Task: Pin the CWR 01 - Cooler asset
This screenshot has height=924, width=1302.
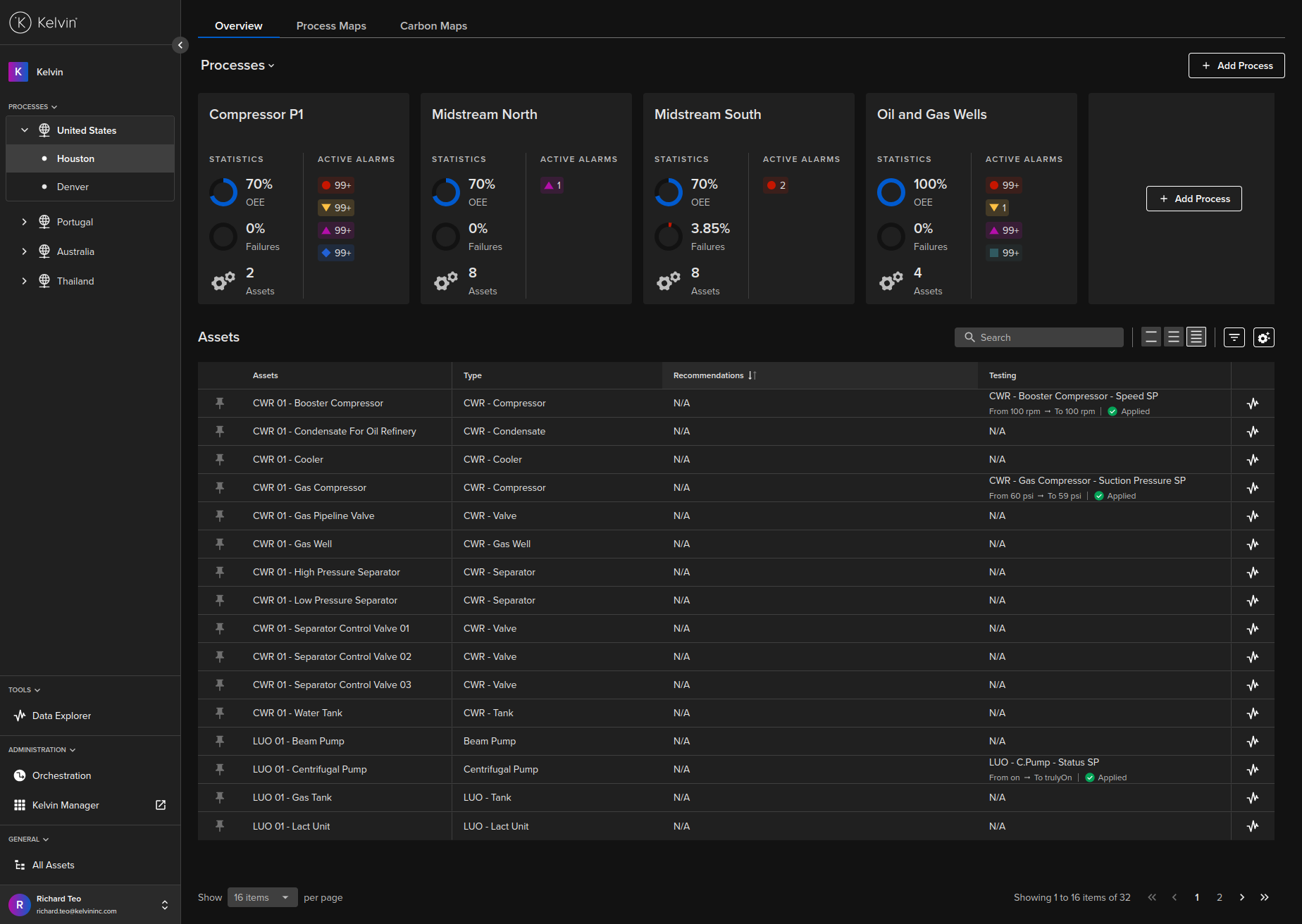Action: tap(220, 459)
